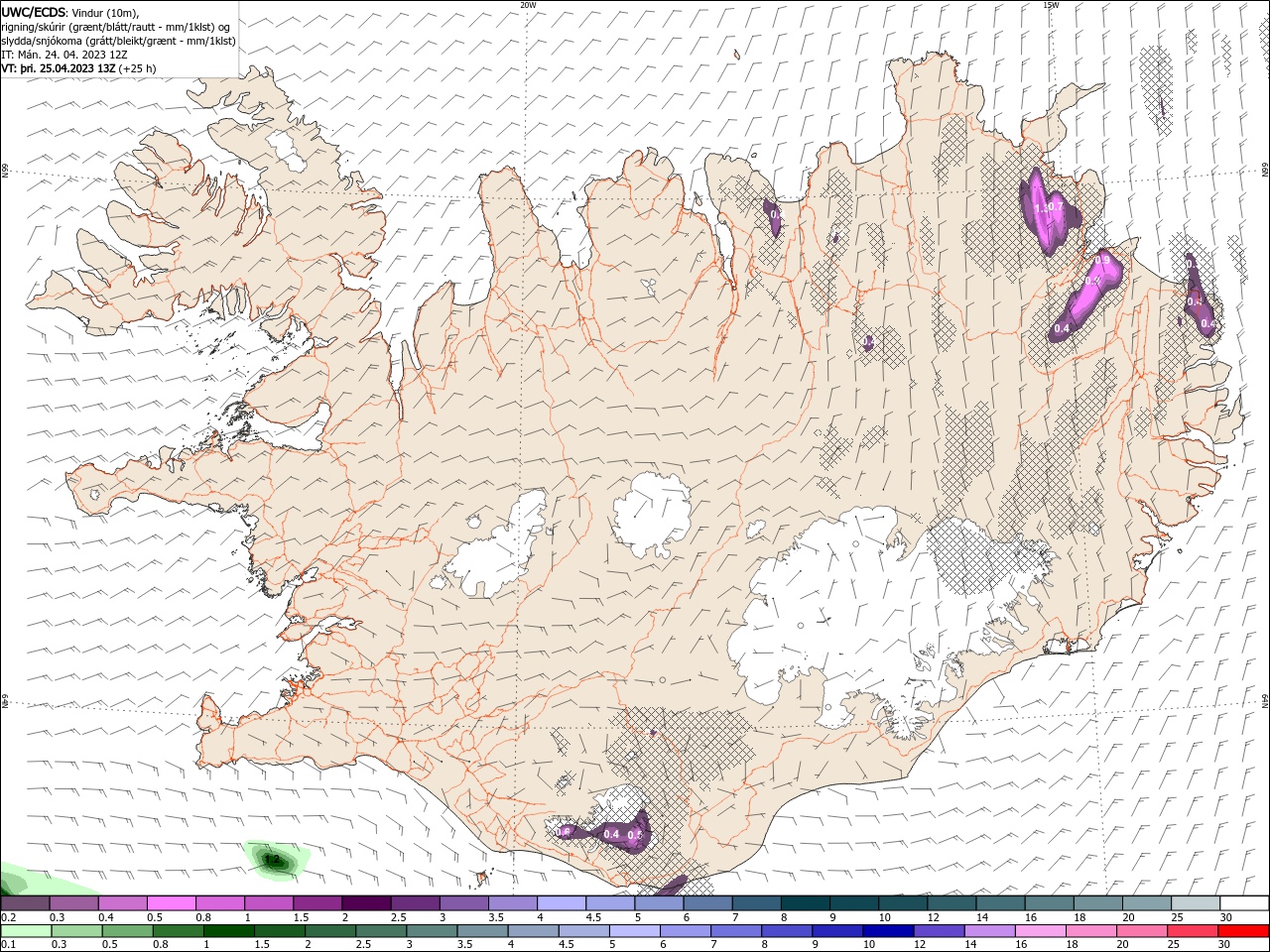Click the 'VT: þri. 25.04.2023 13Z' valid time

click(59, 68)
